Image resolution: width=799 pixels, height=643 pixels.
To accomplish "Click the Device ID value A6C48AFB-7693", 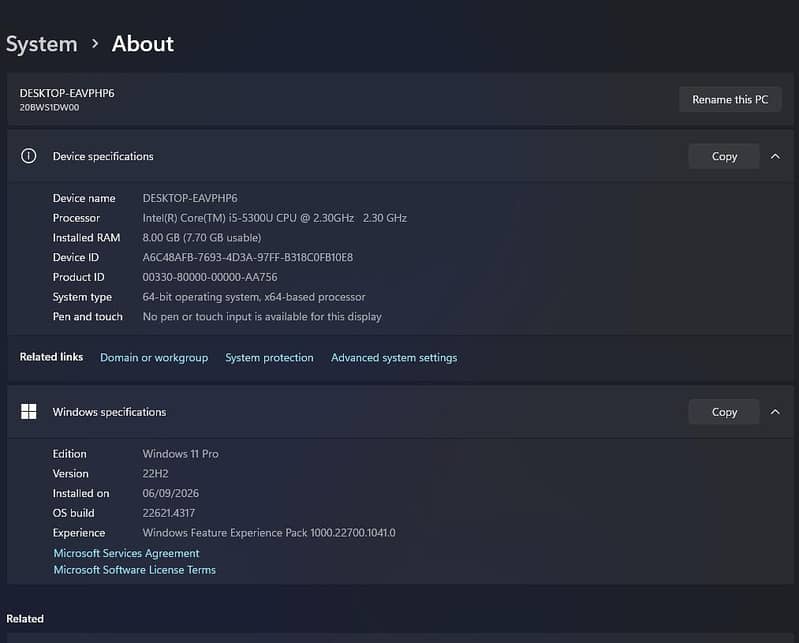I will pos(248,257).
